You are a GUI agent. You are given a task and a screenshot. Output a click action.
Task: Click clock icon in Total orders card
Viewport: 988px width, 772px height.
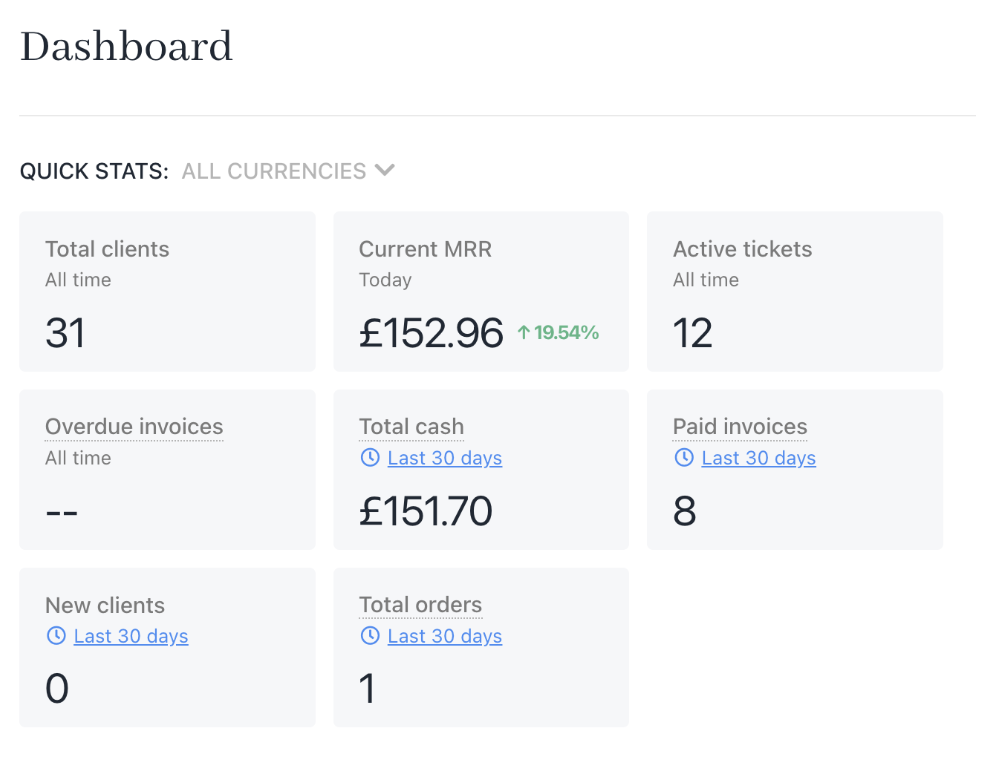coord(370,636)
